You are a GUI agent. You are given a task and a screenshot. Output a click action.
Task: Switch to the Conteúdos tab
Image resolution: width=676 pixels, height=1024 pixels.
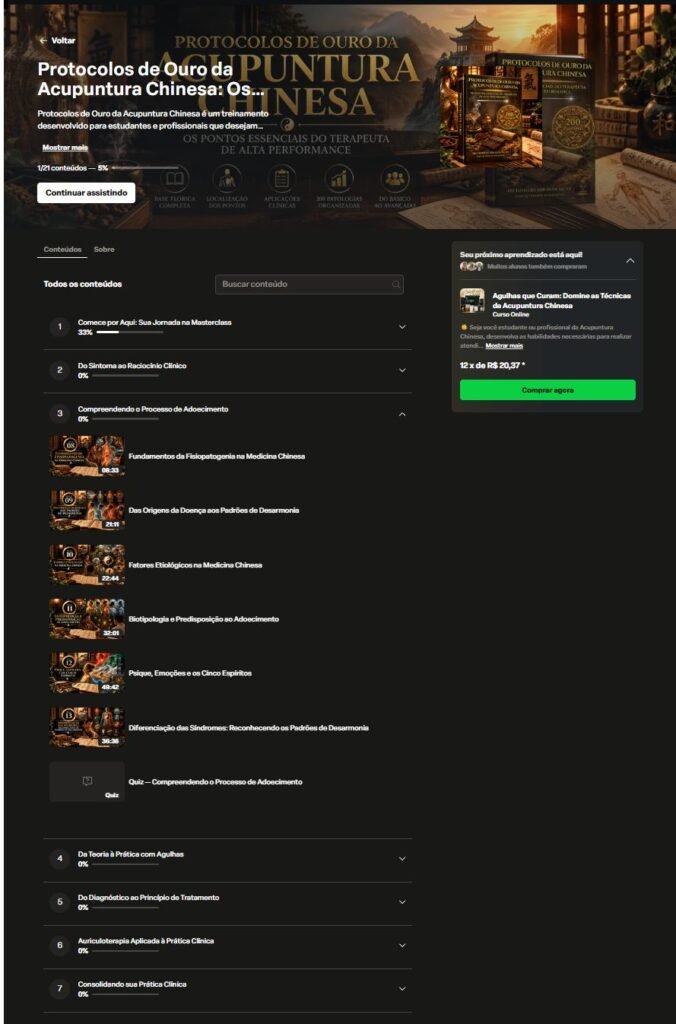pos(62,249)
